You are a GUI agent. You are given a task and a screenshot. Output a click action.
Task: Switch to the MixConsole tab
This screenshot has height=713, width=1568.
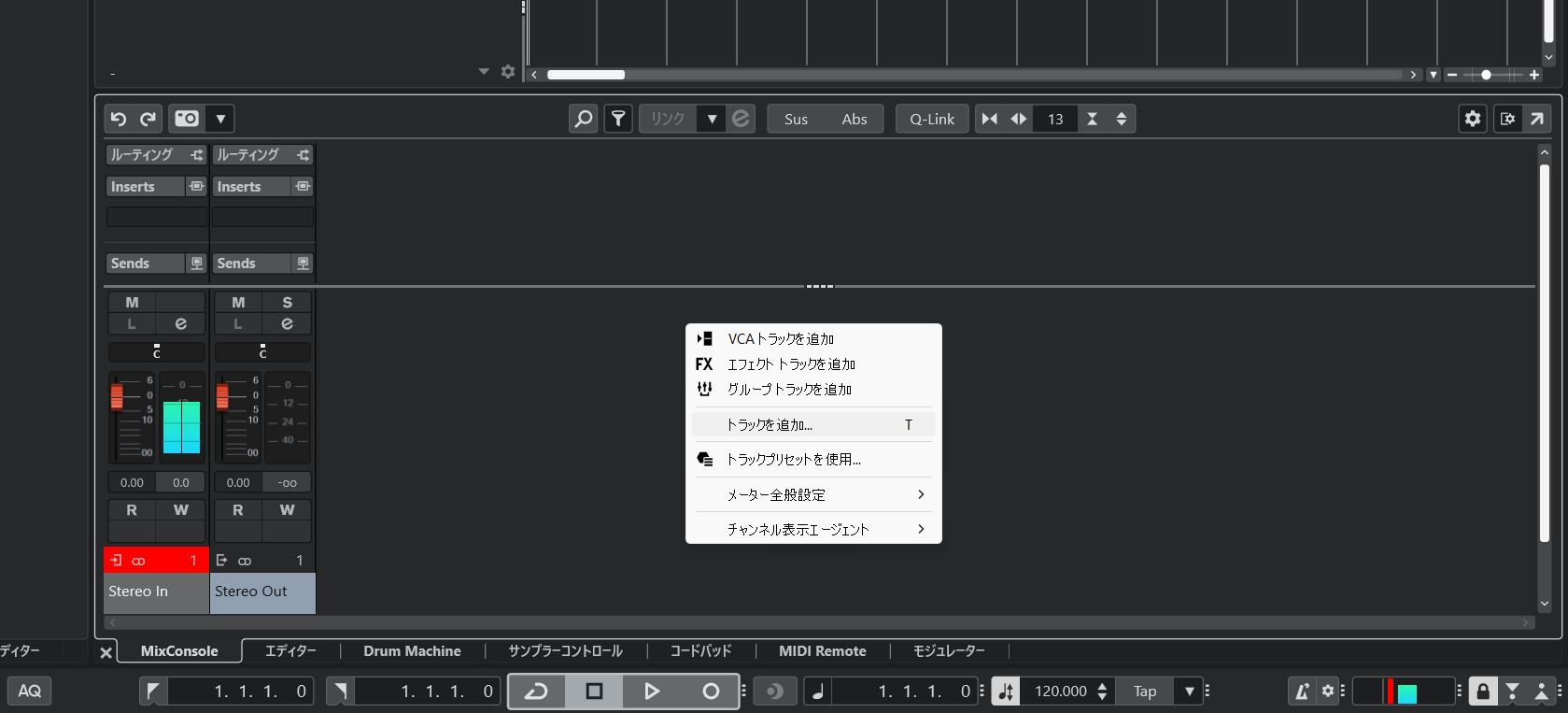coord(179,651)
